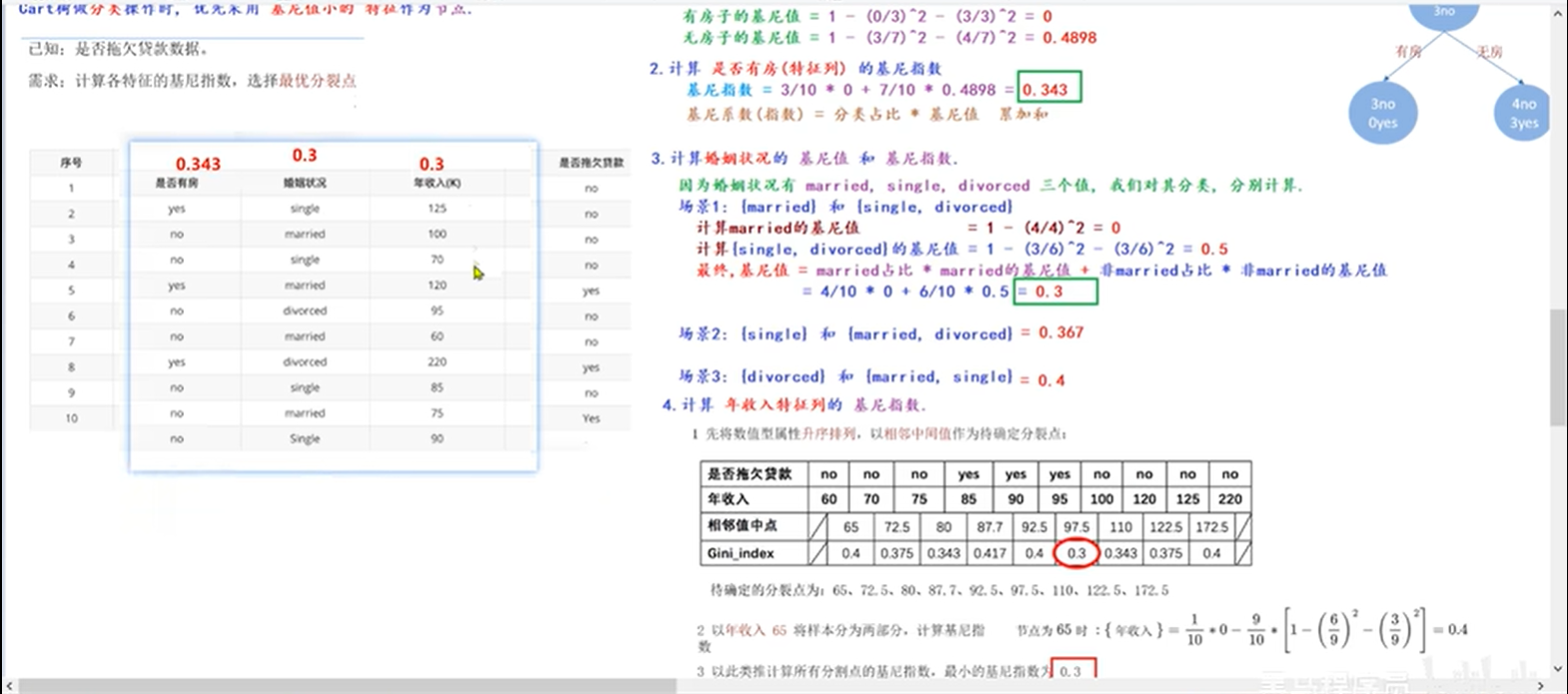Click the '序号' column header

coord(71,162)
